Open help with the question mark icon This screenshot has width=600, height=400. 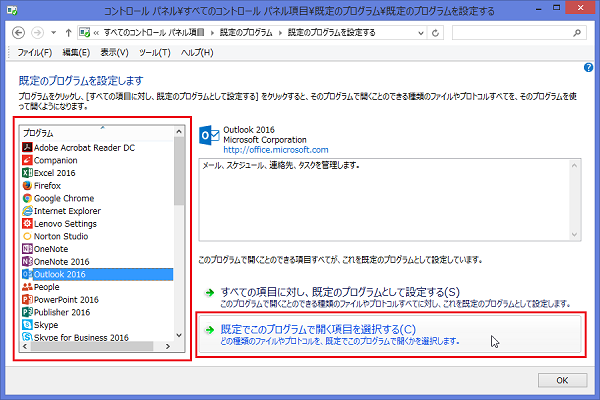click(x=588, y=68)
